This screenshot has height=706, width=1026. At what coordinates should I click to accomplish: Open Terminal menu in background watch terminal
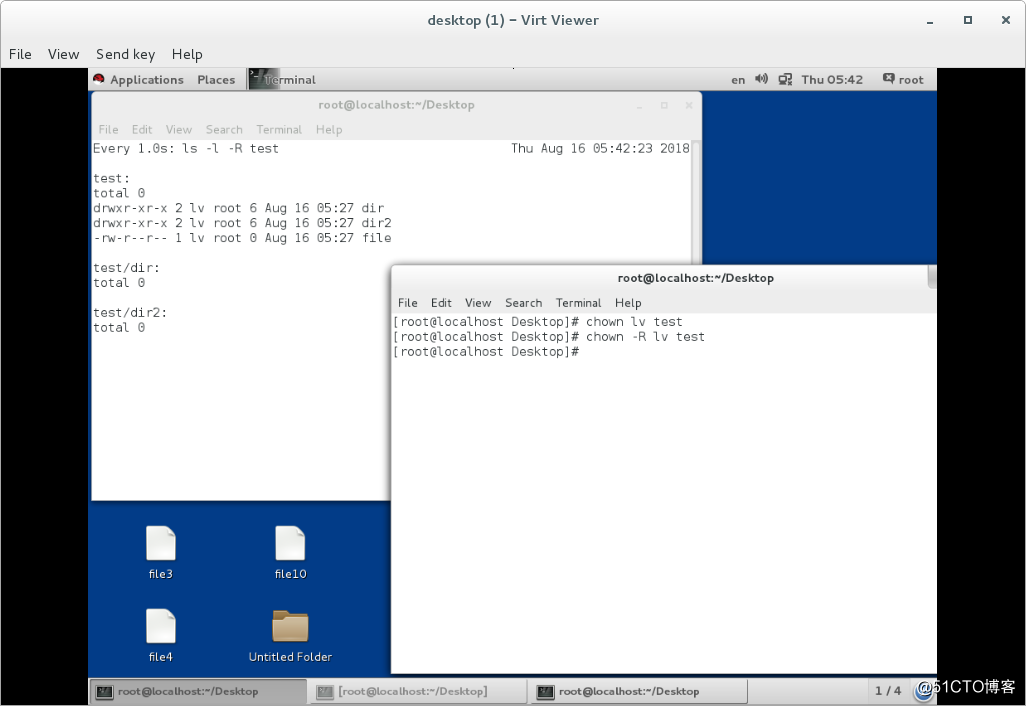click(279, 130)
